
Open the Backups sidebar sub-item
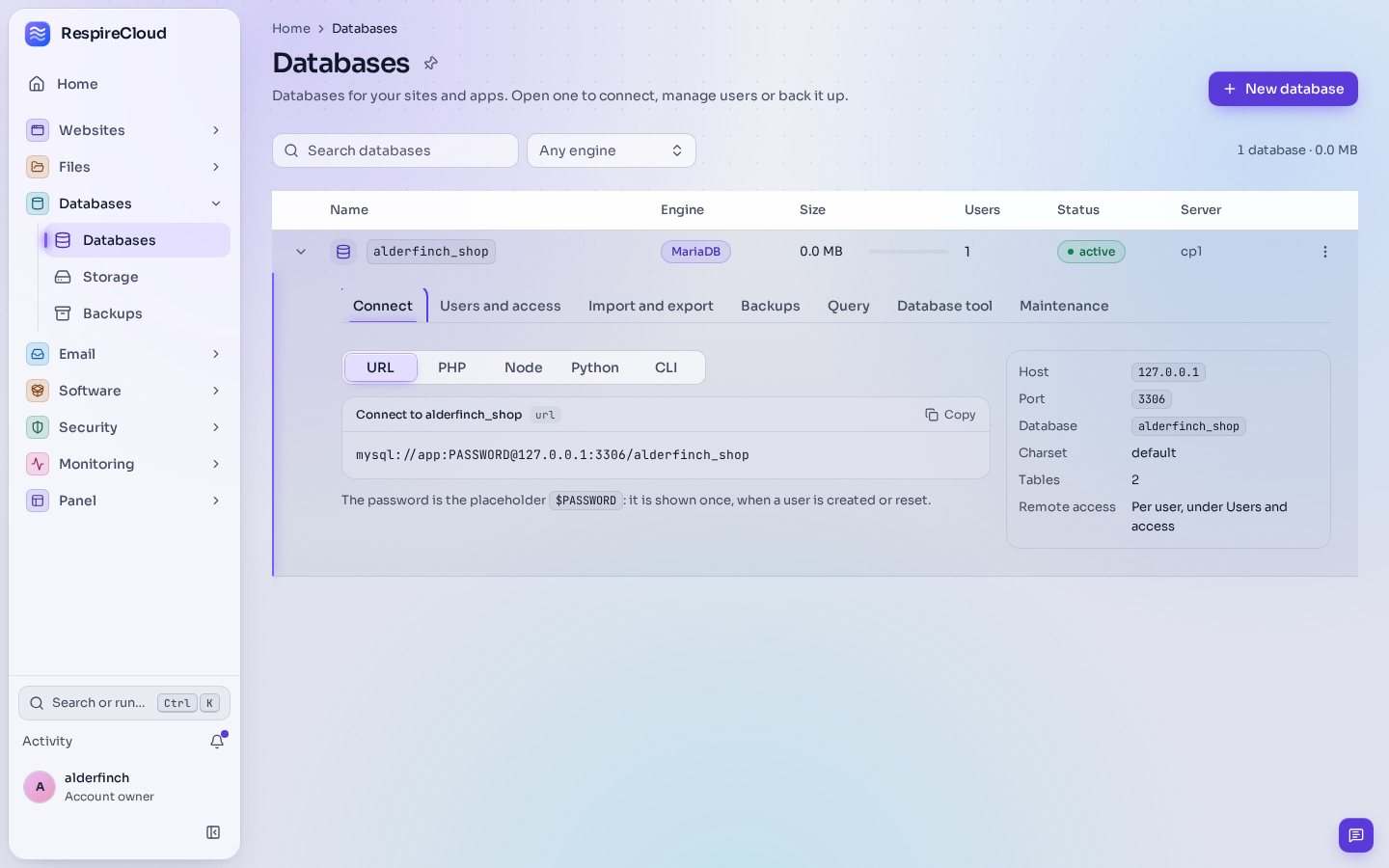pos(136,313)
